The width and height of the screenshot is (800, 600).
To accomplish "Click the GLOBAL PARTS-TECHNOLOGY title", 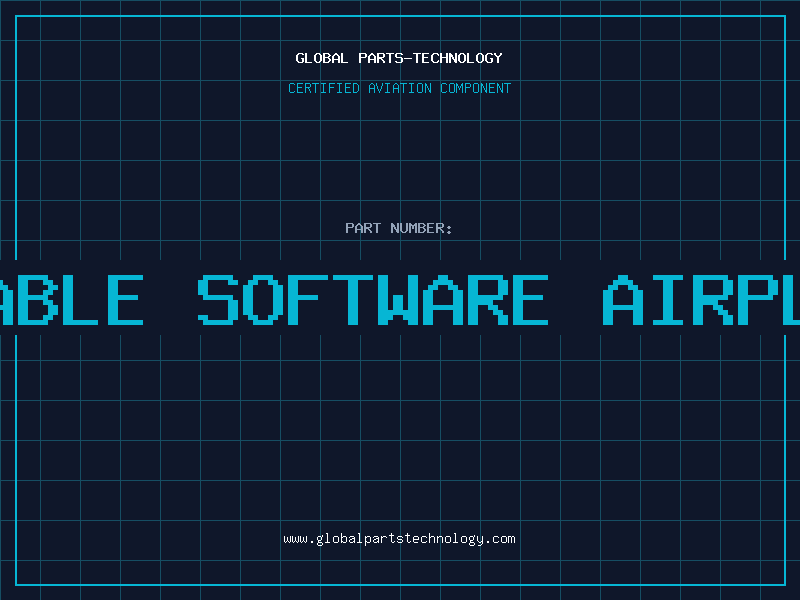I will (x=399, y=58).
